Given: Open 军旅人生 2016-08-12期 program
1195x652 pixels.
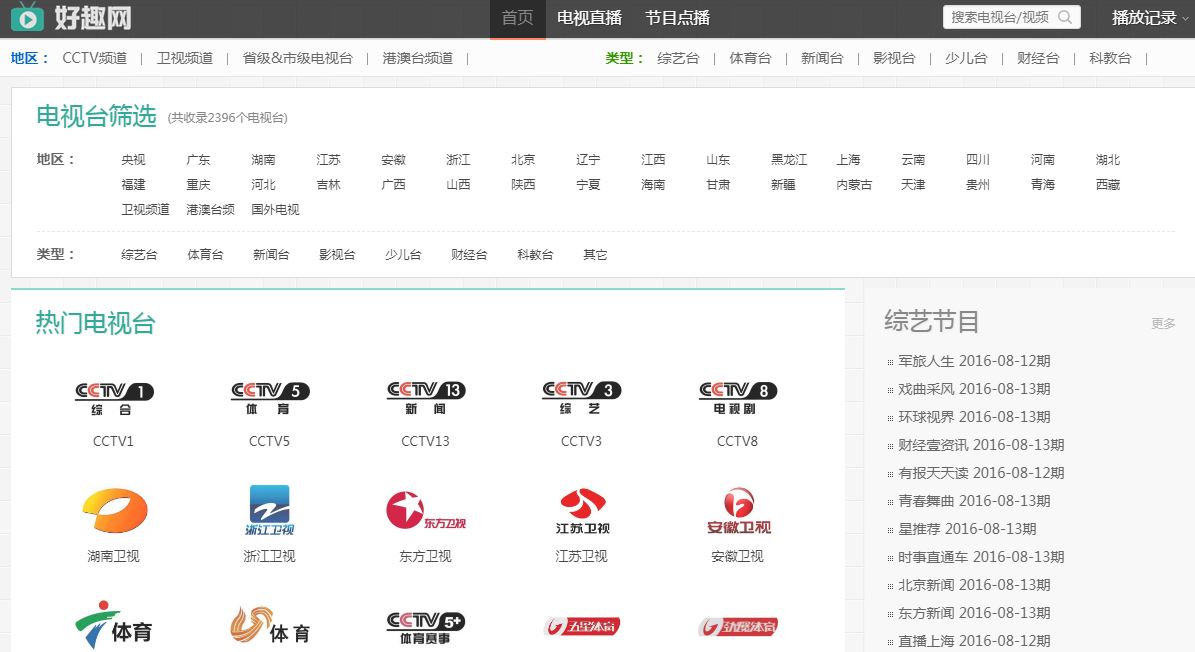Looking at the screenshot, I should (x=974, y=361).
